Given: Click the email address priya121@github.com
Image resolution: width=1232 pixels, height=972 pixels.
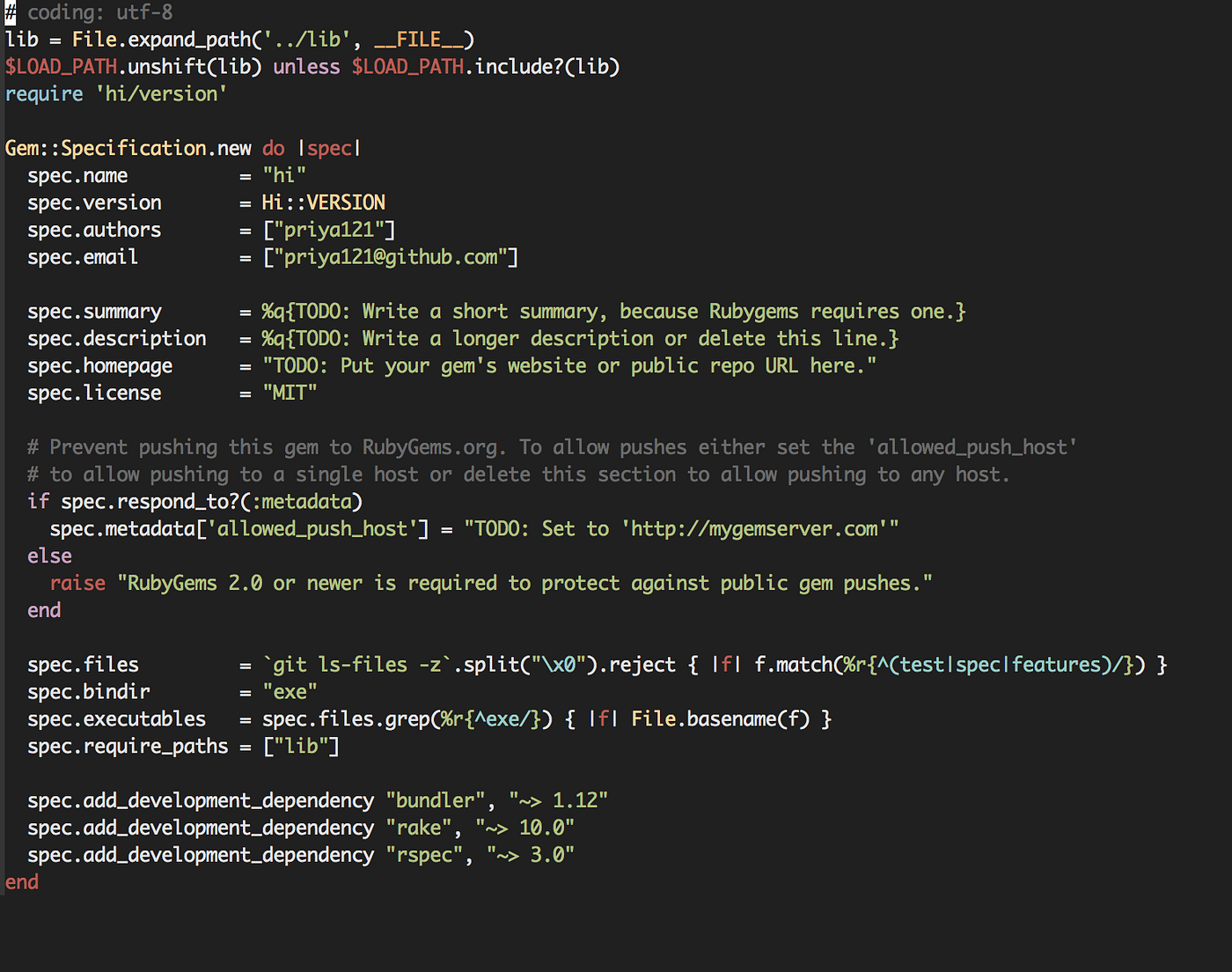Looking at the screenshot, I should tap(390, 256).
